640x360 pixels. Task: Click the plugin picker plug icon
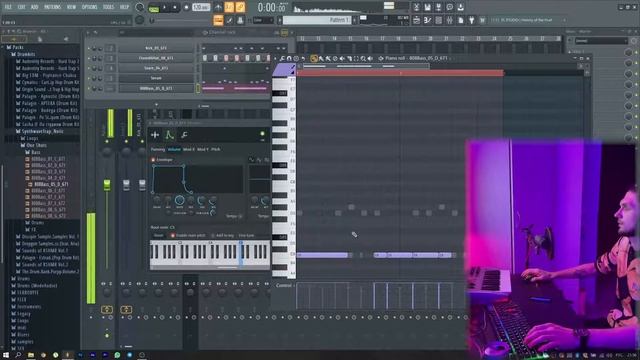click(x=471, y=20)
